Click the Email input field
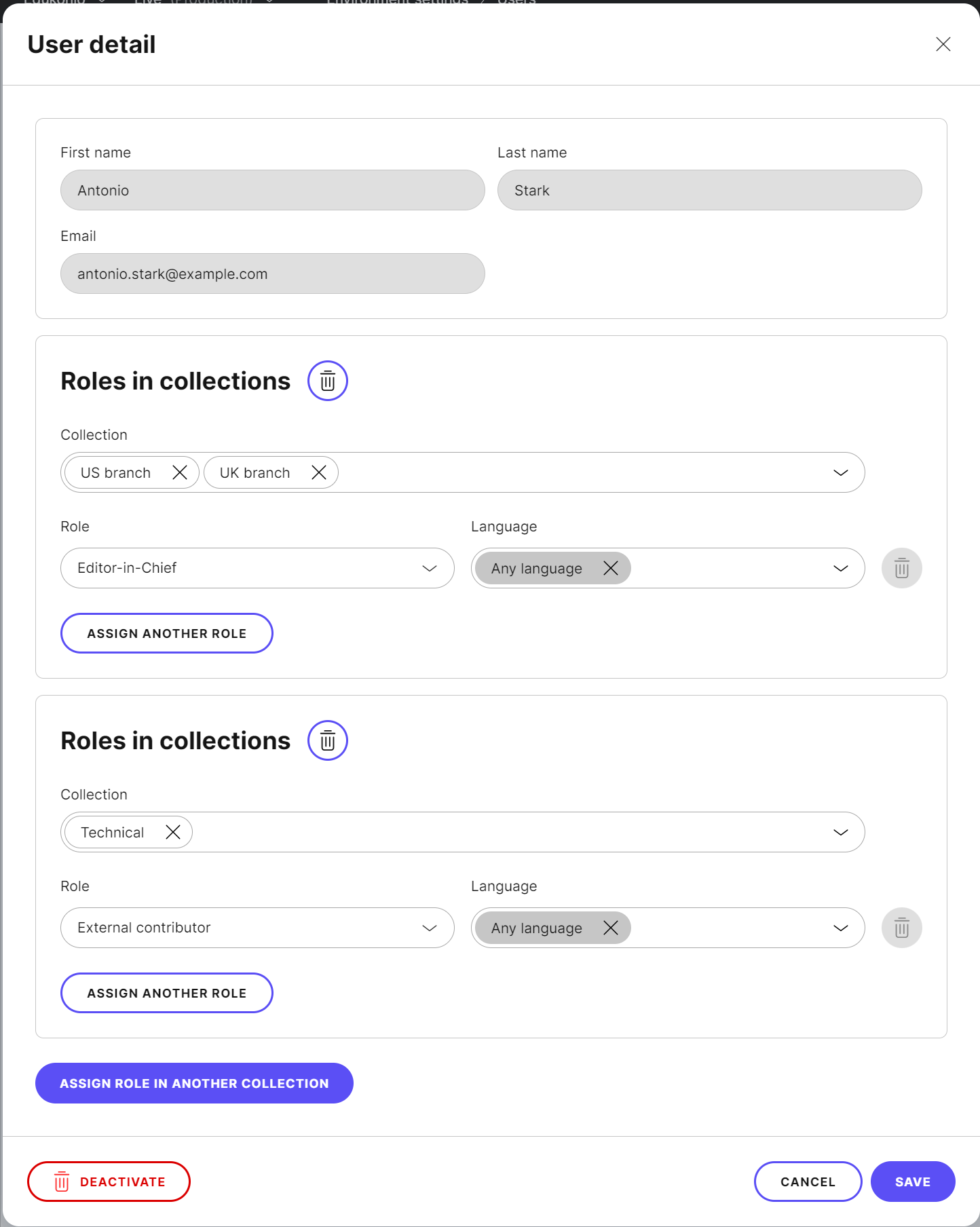Viewport: 980px width, 1227px height. [x=272, y=273]
